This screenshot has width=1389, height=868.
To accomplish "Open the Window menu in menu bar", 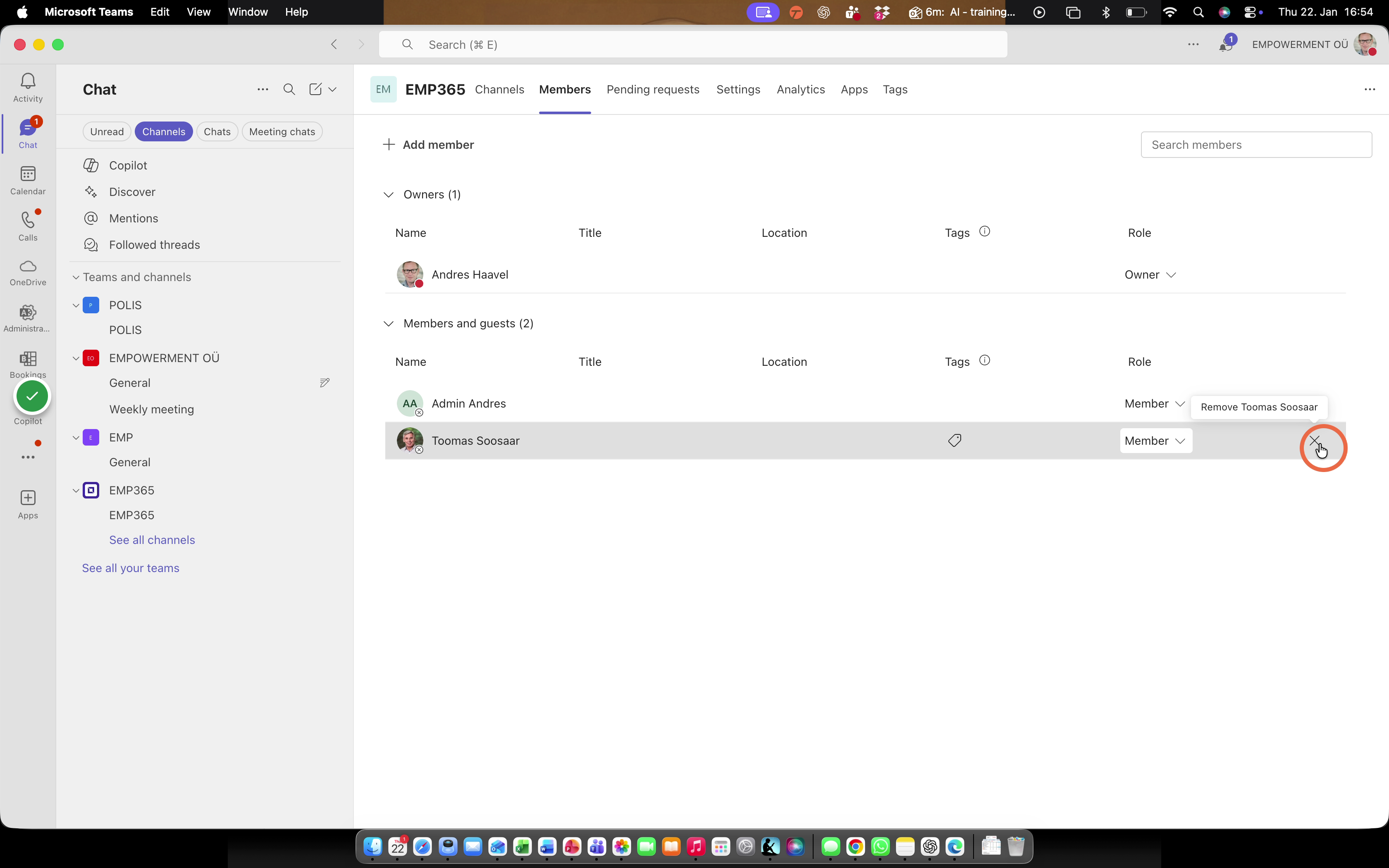I will coord(247,12).
